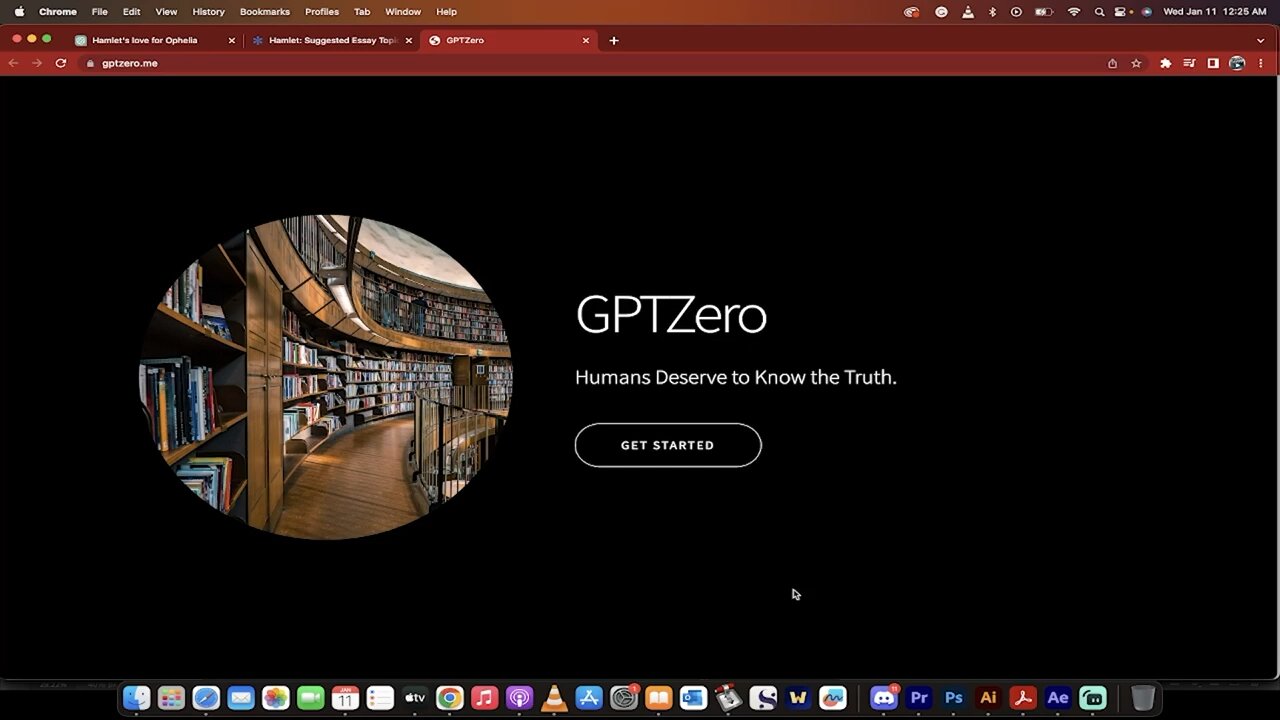This screenshot has height=720, width=1280.
Task: Open App Store from the dock
Action: point(589,698)
